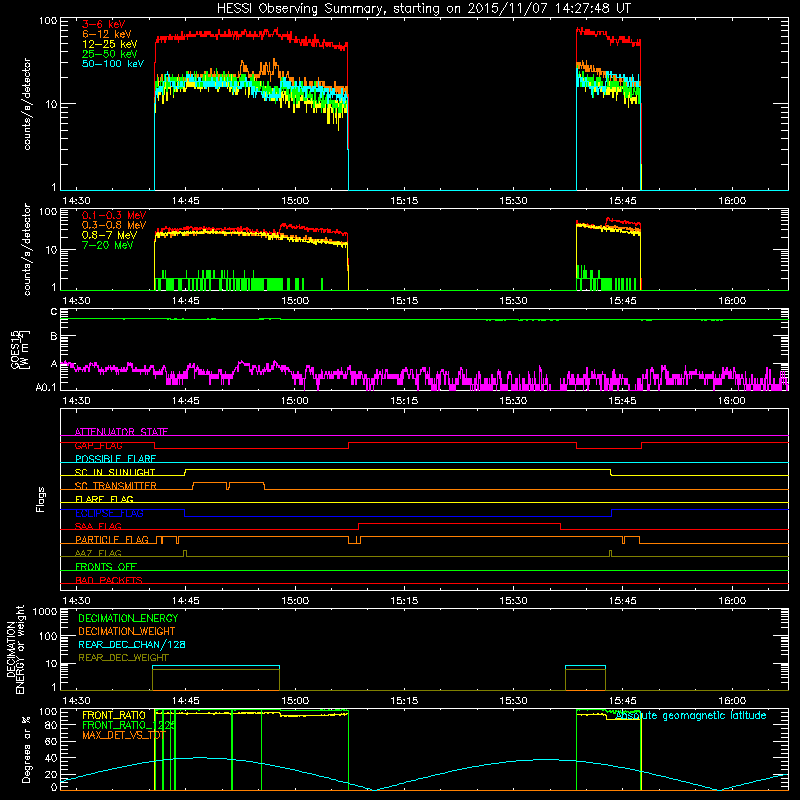Select the POSSIBLE_FLARE flag label
The image size is (800, 800).
tap(115, 459)
